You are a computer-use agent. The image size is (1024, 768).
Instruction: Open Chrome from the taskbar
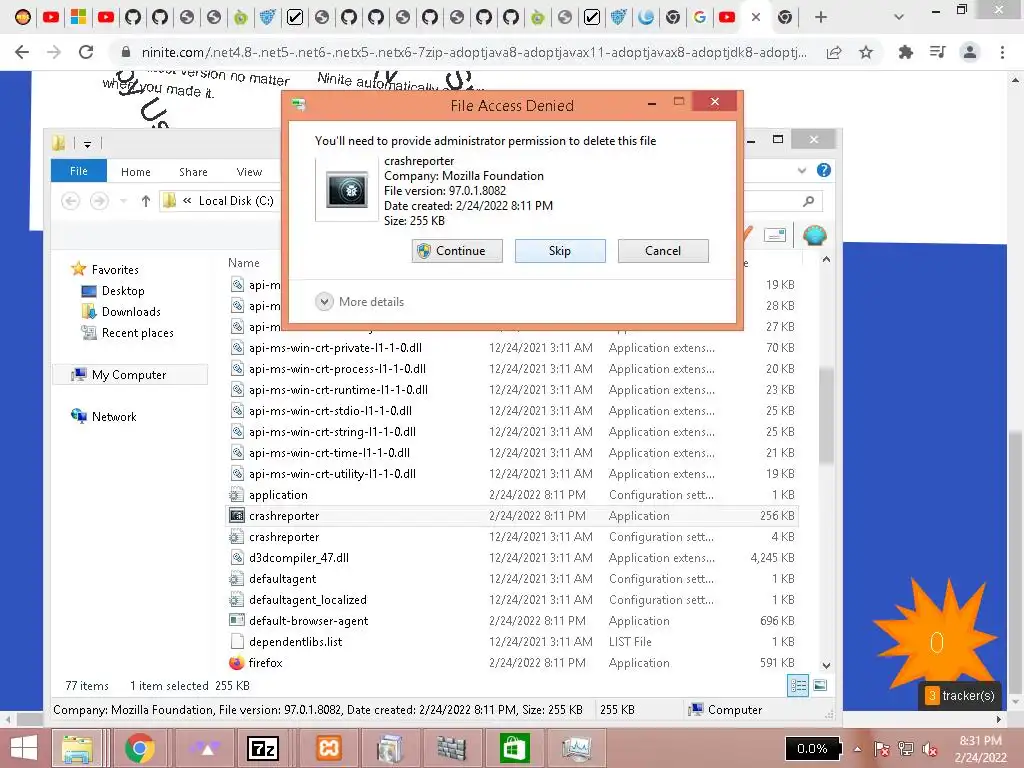140,748
